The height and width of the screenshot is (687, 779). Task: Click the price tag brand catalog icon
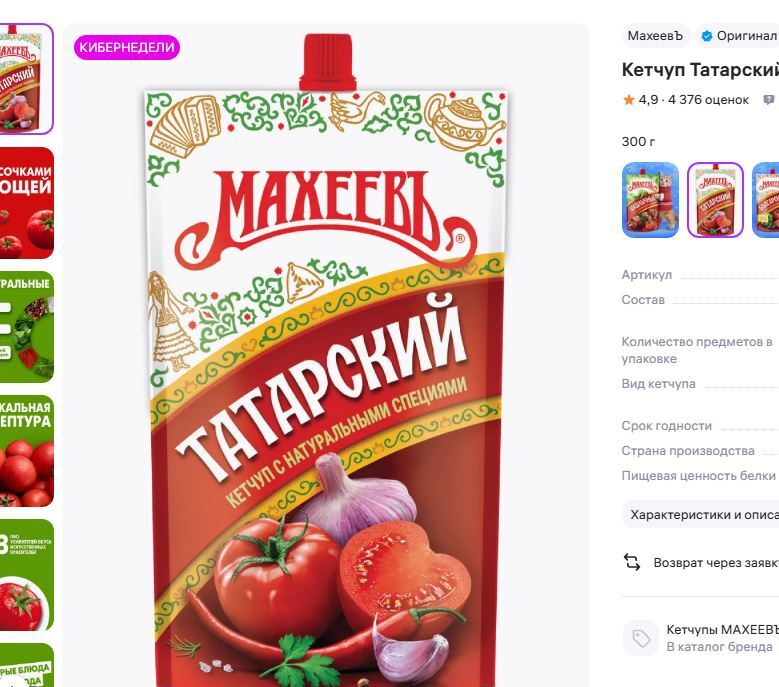click(640, 638)
